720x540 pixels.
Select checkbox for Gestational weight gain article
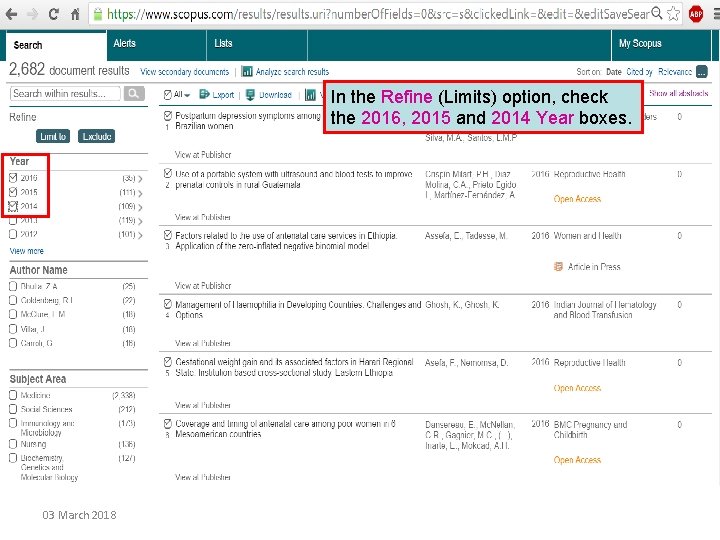coord(168,362)
